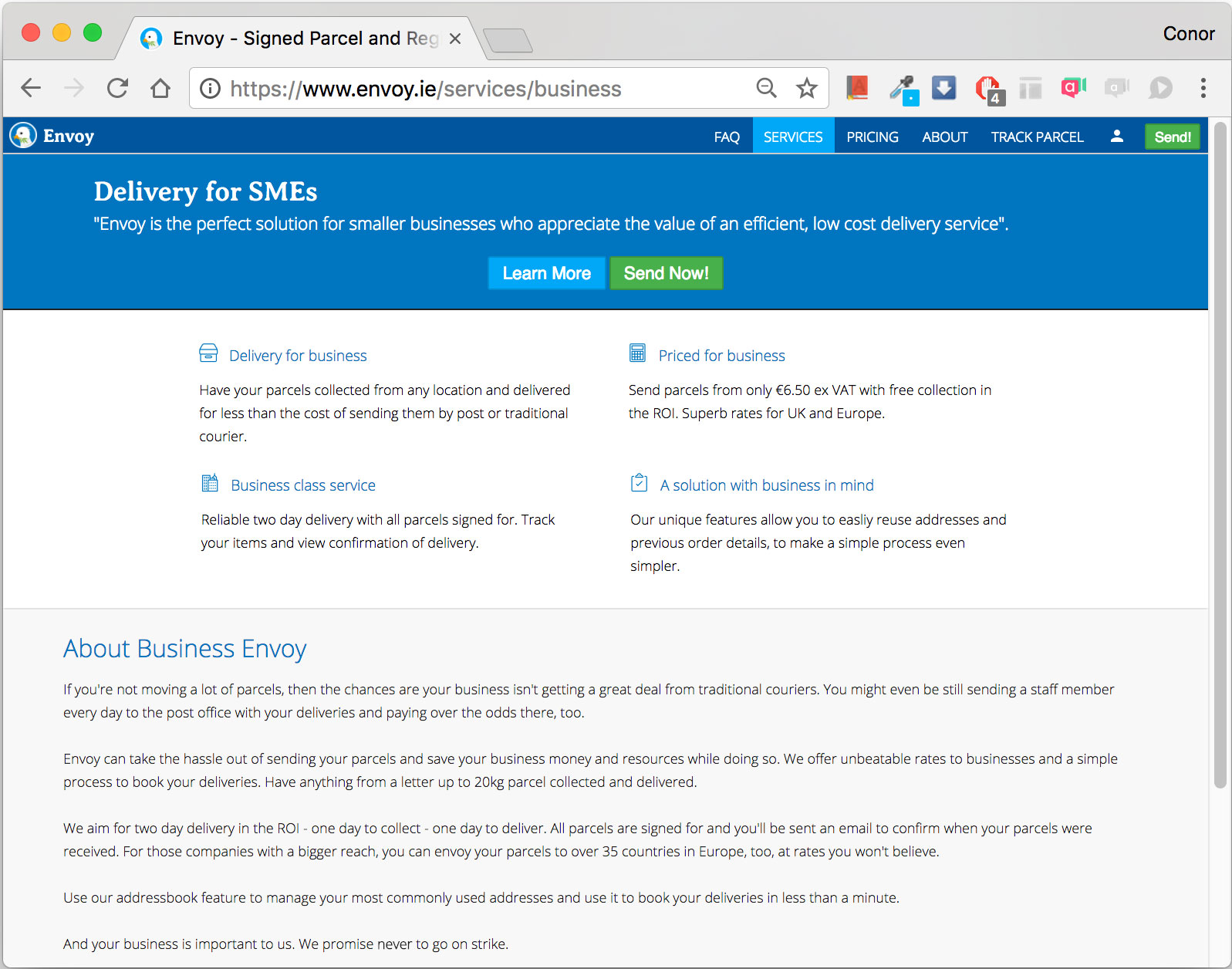View site info icon in address bar
Viewport: 1232px width, 969px height.
tap(210, 89)
